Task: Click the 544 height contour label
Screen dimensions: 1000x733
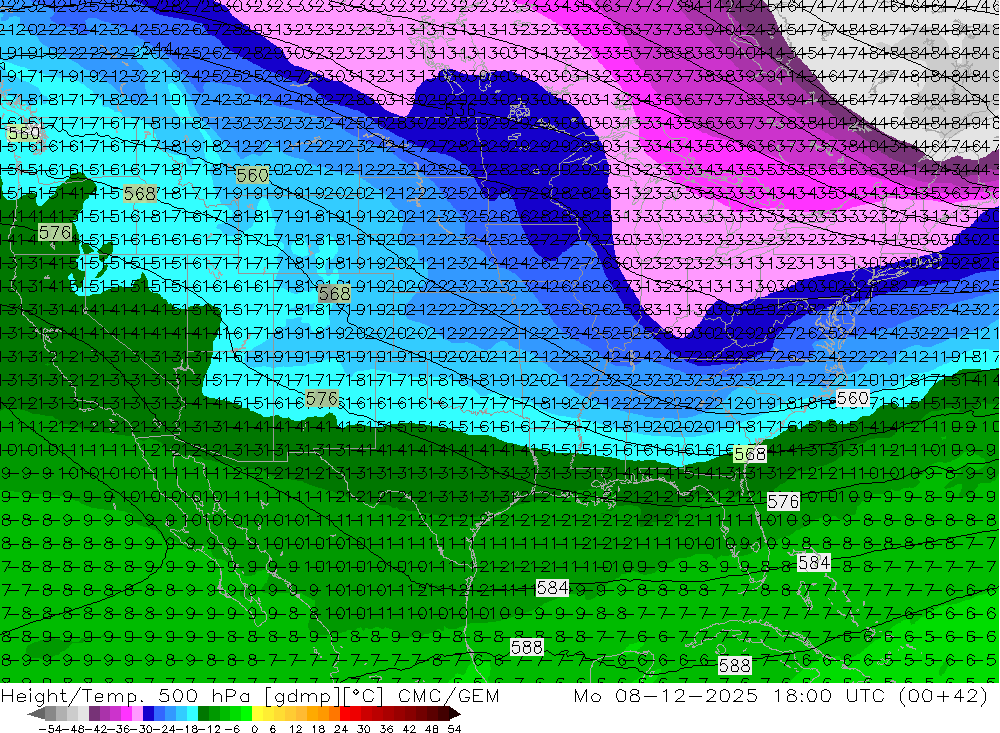Action: click(x=158, y=48)
